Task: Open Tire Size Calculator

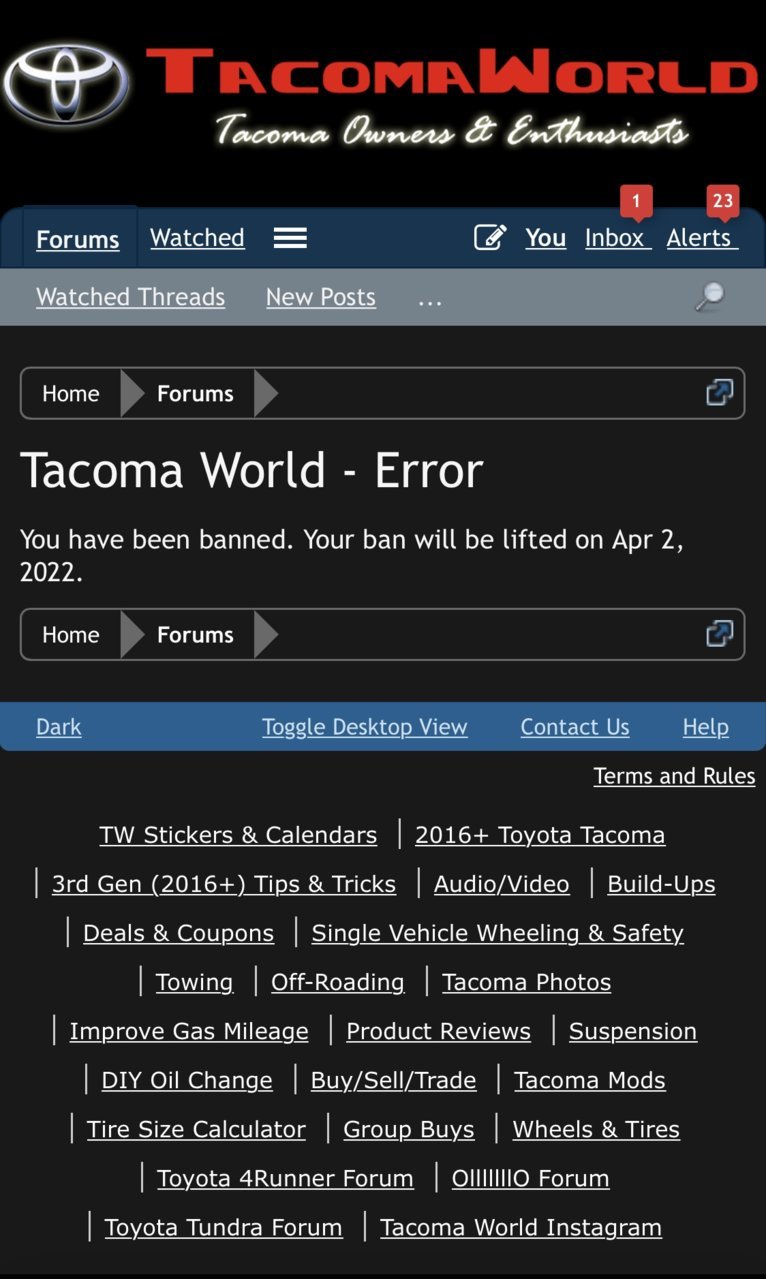Action: (x=196, y=1129)
